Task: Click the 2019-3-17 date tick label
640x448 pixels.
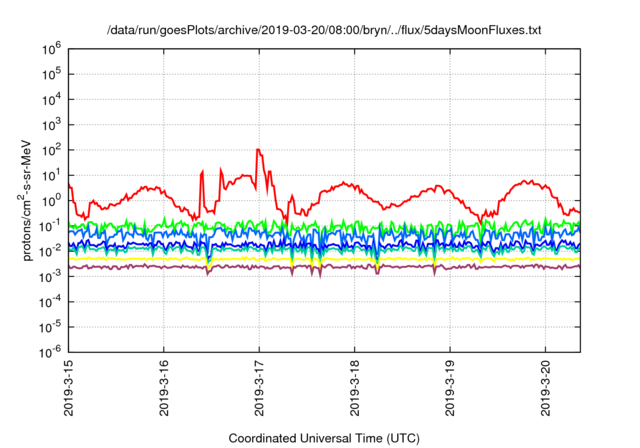Action: (259, 388)
